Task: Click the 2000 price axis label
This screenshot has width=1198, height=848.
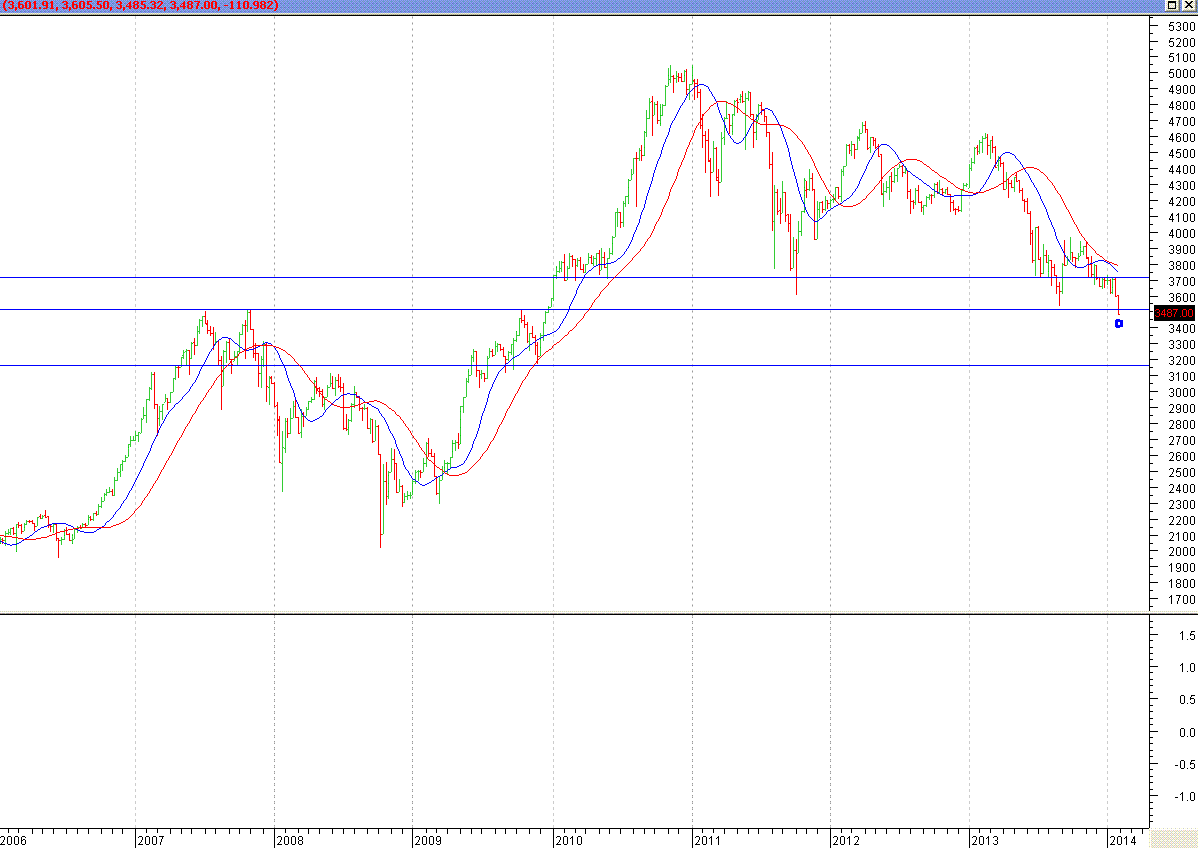Action: pyautogui.click(x=1181, y=552)
